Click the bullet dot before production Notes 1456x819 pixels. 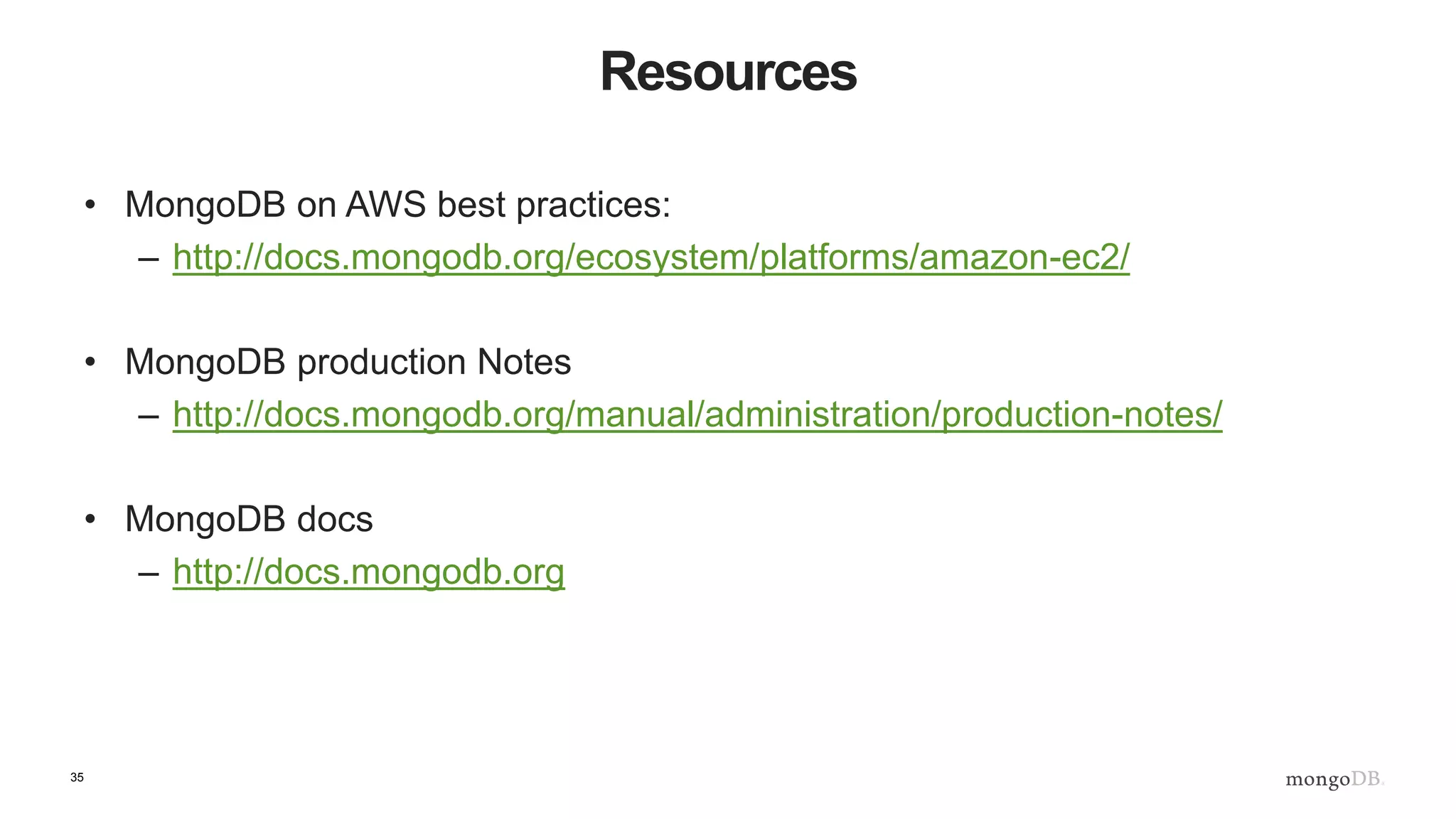click(90, 363)
